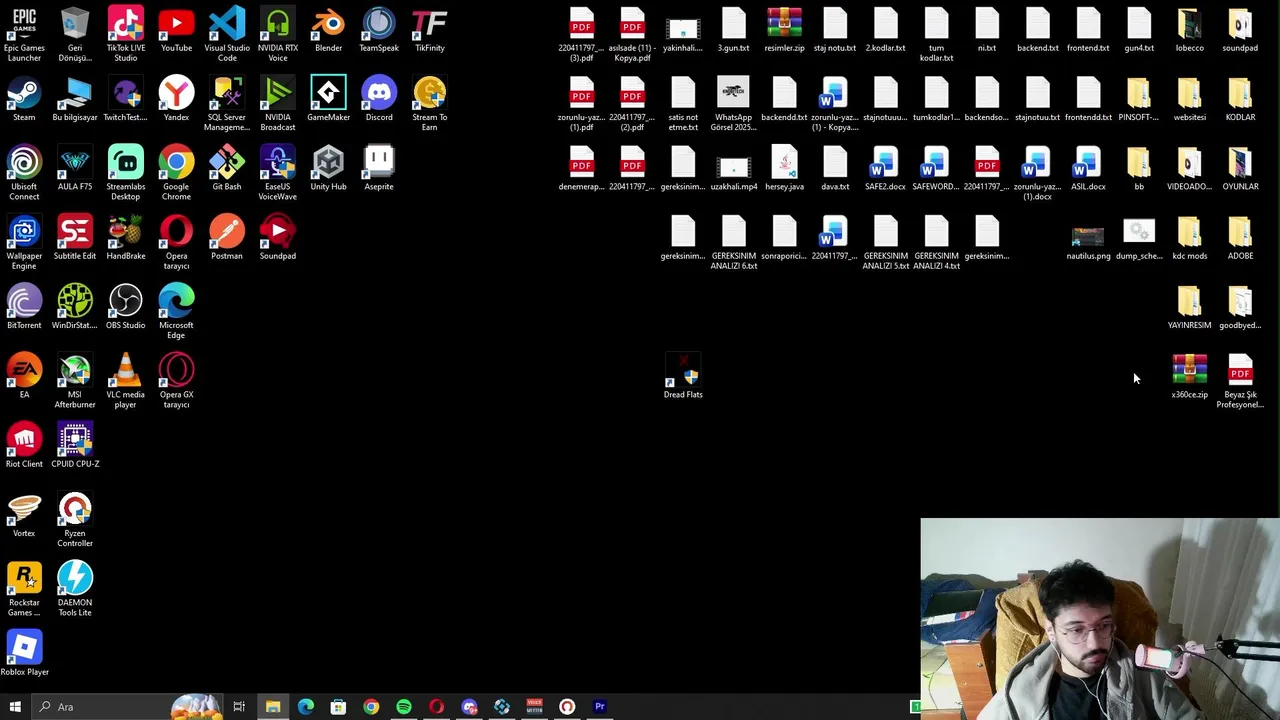Select the GameMaker desktop icon

(328, 99)
